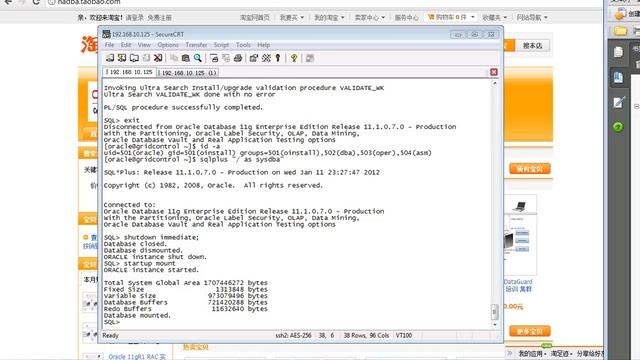Click 淘足迹 in the browser bottom bar
The width and height of the screenshot is (640, 360).
pos(561,353)
